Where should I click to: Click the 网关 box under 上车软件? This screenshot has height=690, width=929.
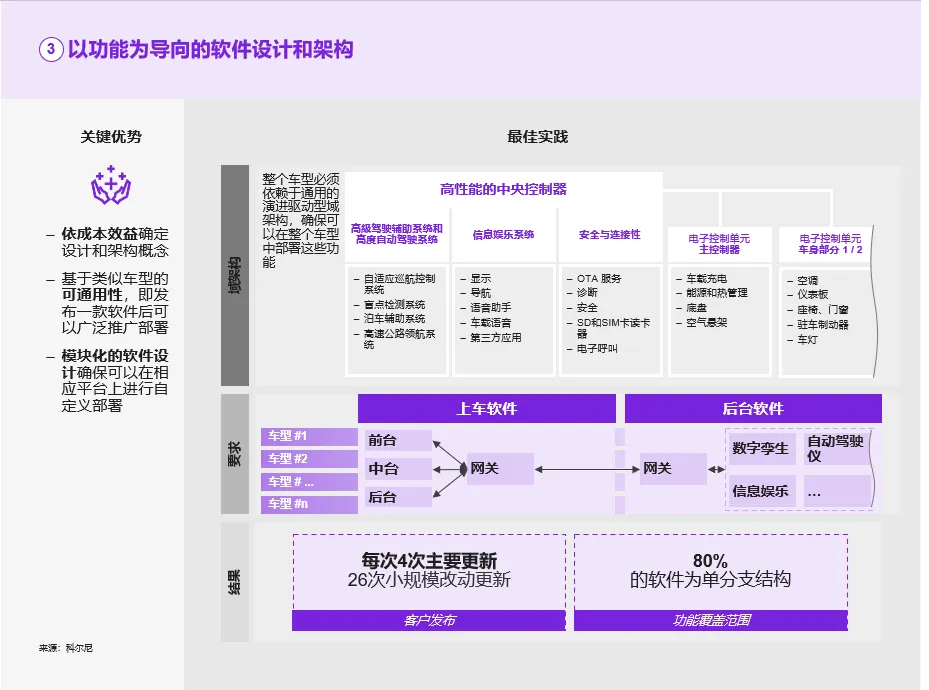(x=499, y=468)
